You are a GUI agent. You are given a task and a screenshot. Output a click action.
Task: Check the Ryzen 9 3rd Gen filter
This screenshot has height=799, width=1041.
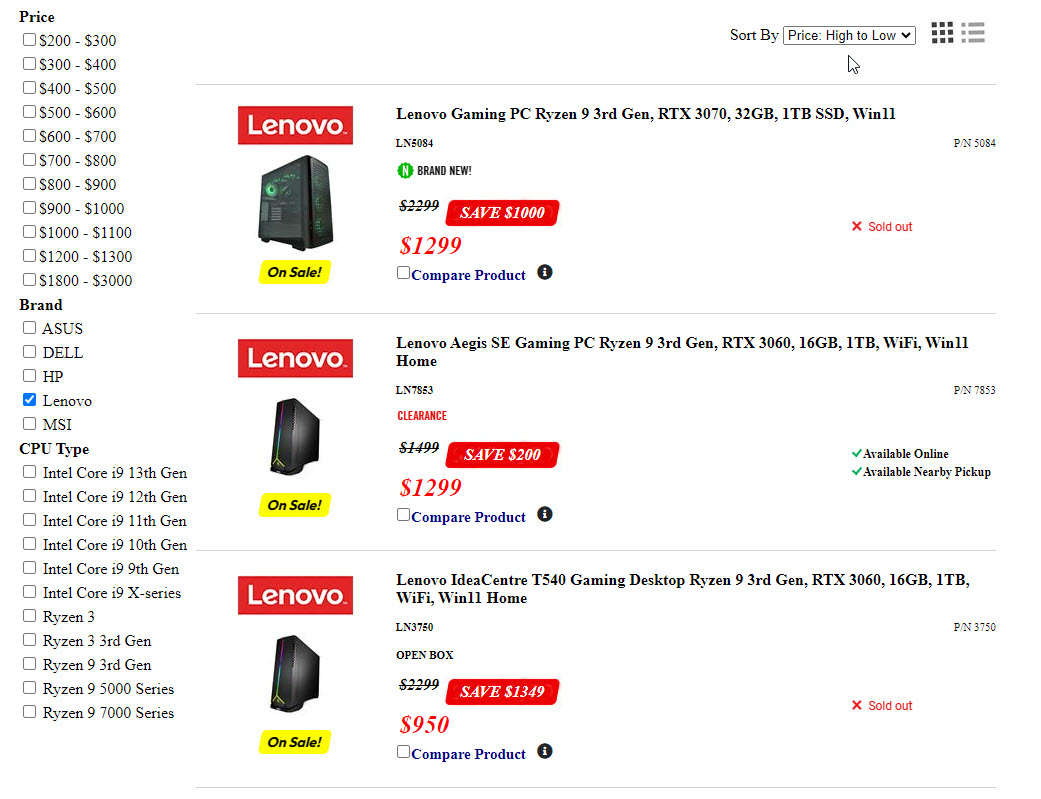(x=30, y=664)
